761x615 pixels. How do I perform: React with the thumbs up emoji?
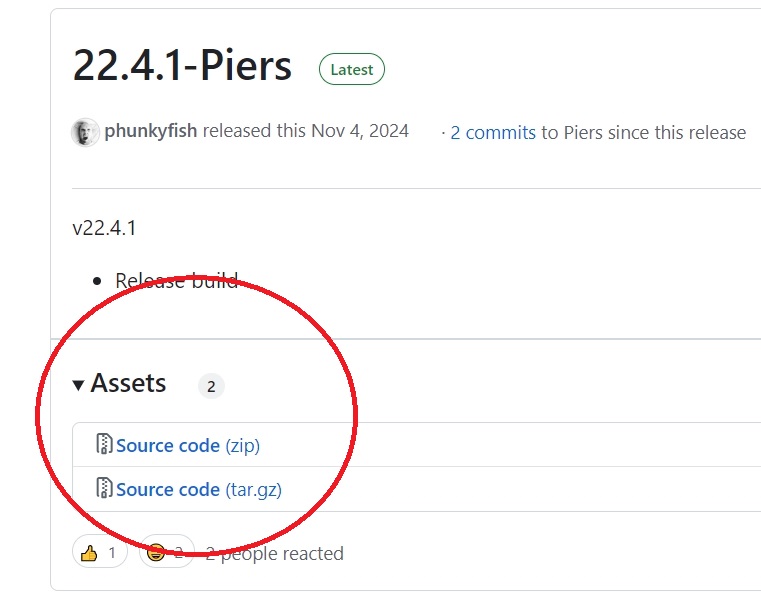point(99,552)
